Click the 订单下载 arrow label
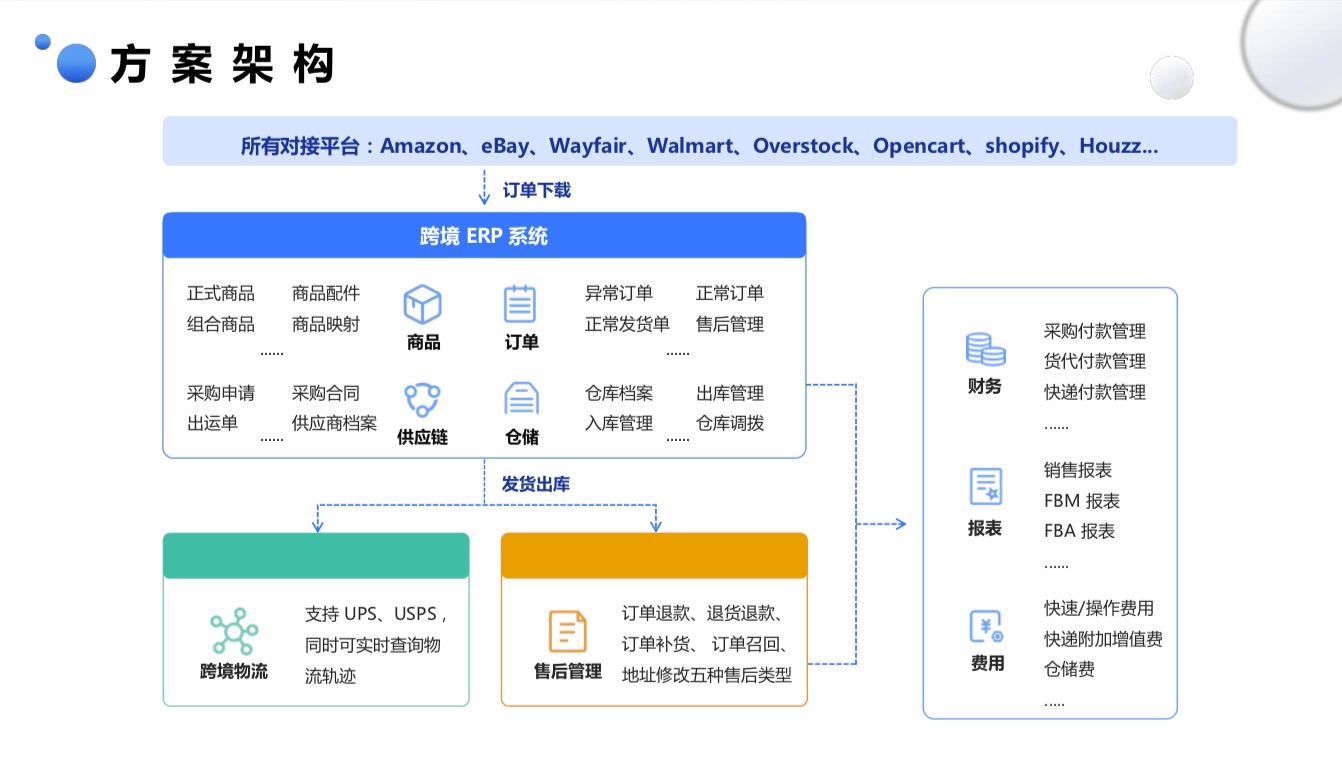Viewport: 1342px width, 764px height. coord(536,190)
